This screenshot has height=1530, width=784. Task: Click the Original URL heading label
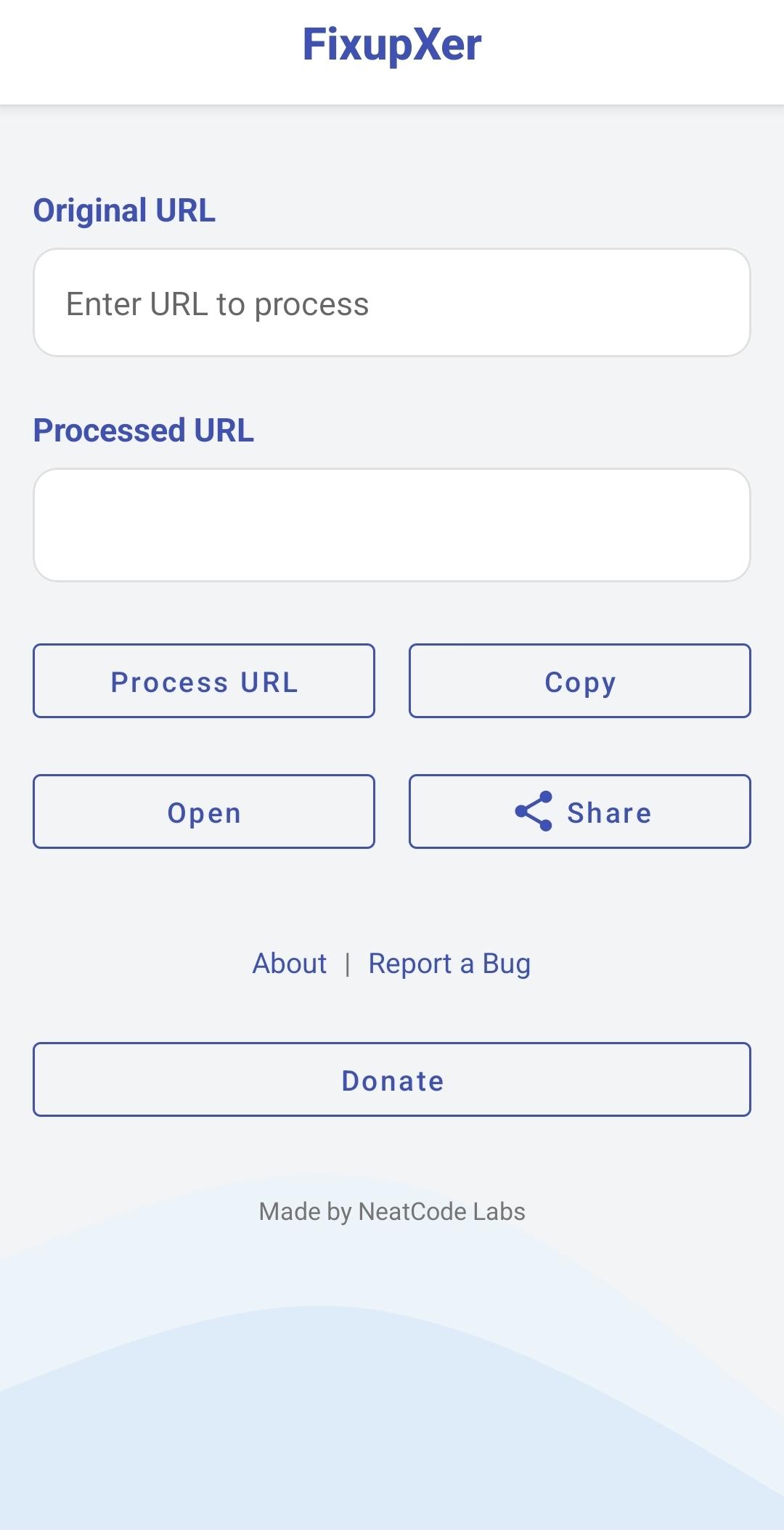point(124,211)
